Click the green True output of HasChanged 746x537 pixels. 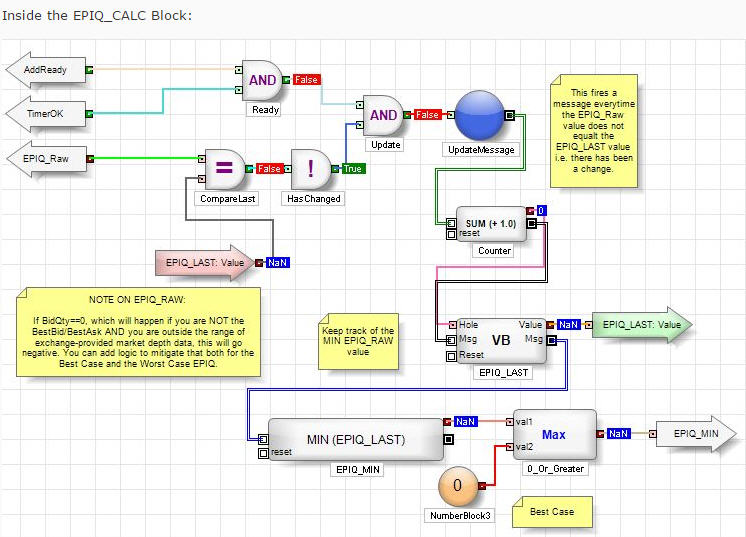(x=353, y=169)
